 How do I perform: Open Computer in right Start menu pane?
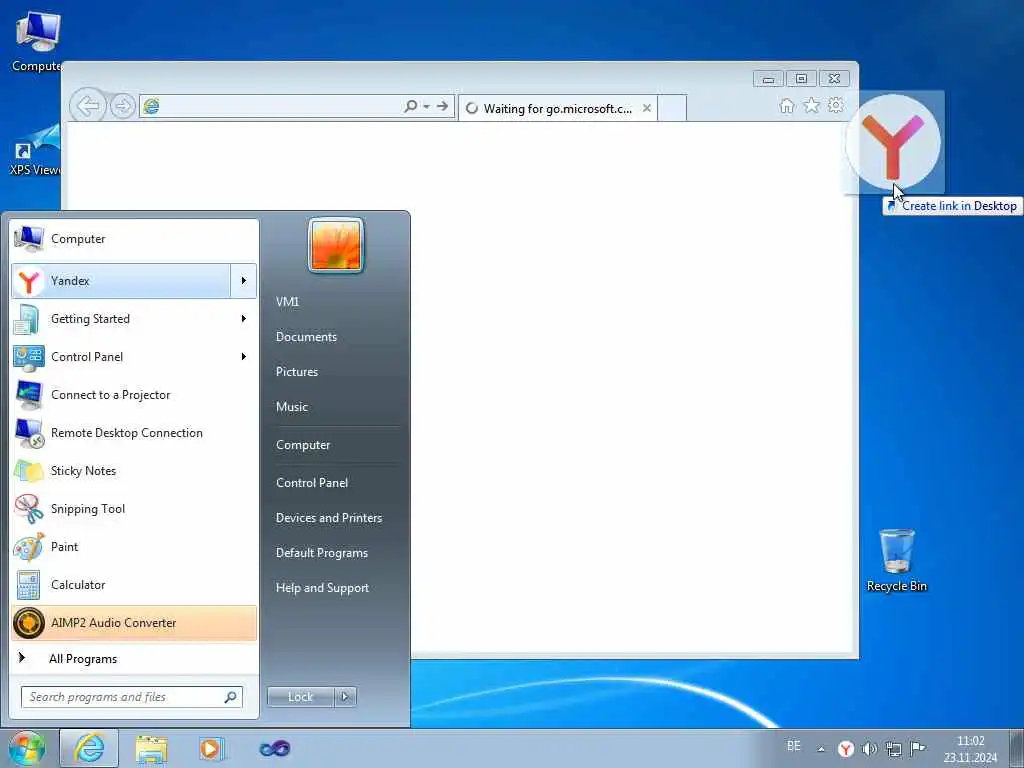(x=303, y=445)
